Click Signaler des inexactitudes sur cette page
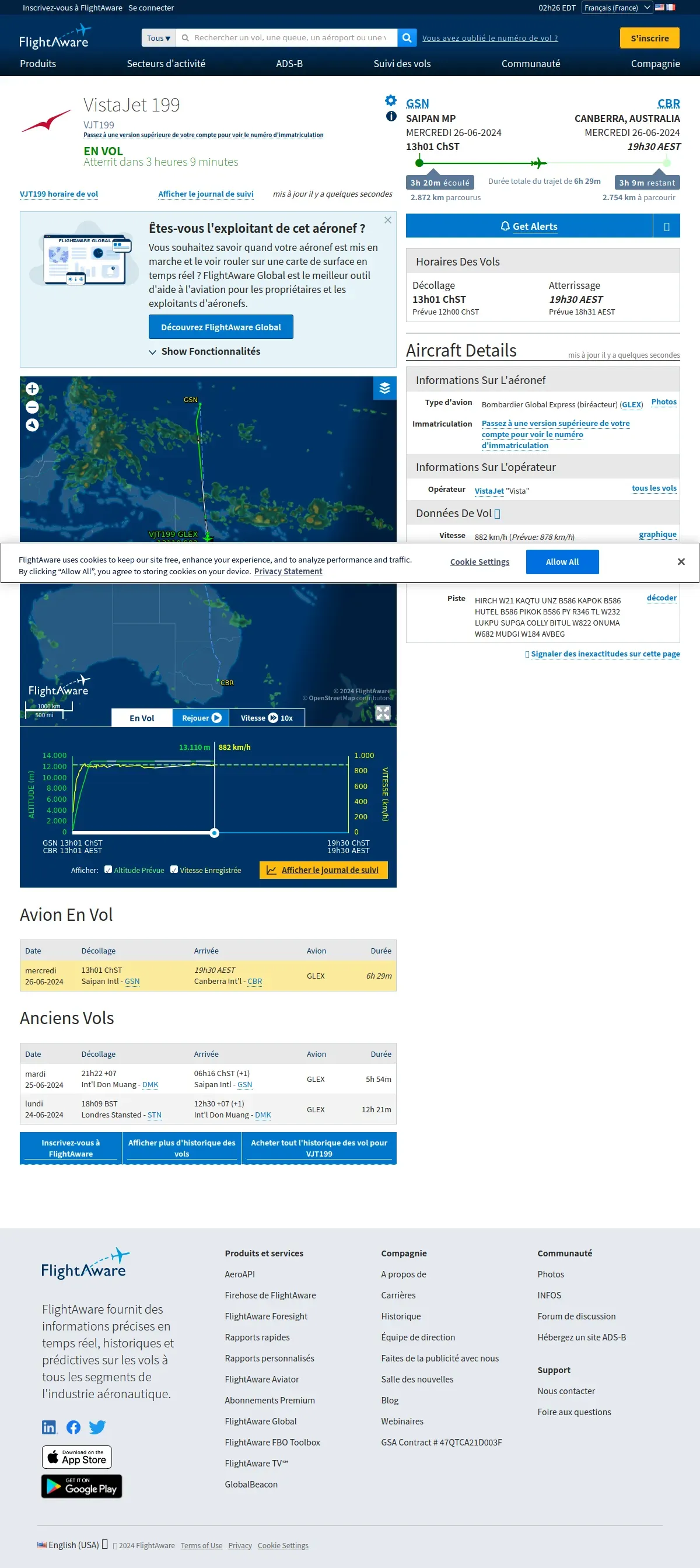Image resolution: width=700 pixels, height=1568 pixels. click(x=605, y=654)
